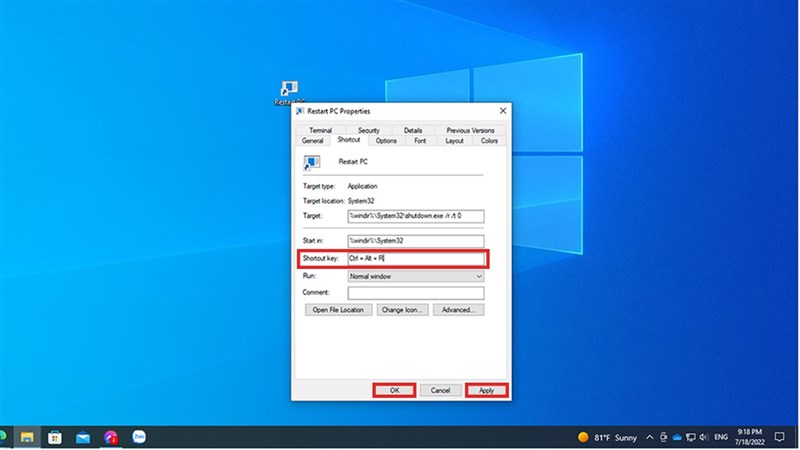Click the Open File Location button
The image size is (800, 450).
pos(338,310)
